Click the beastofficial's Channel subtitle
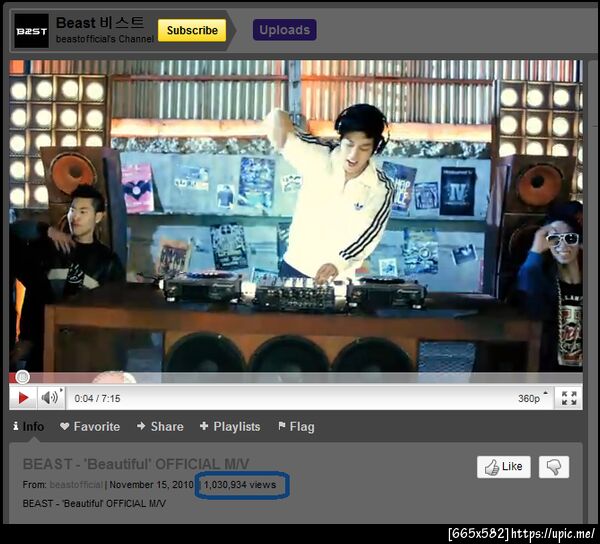This screenshot has height=544, width=600. [x=105, y=39]
